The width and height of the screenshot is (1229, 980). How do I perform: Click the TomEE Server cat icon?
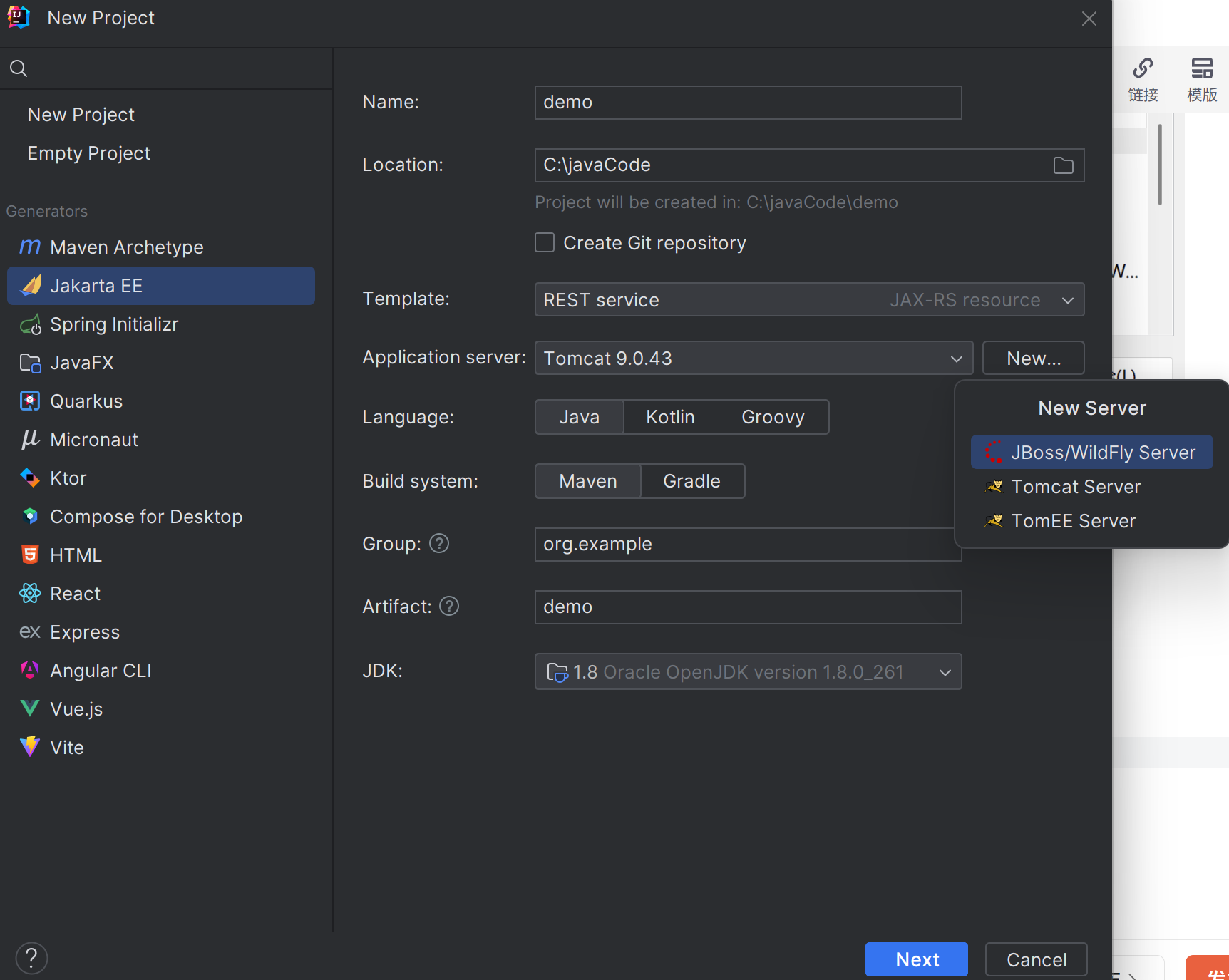pos(994,521)
